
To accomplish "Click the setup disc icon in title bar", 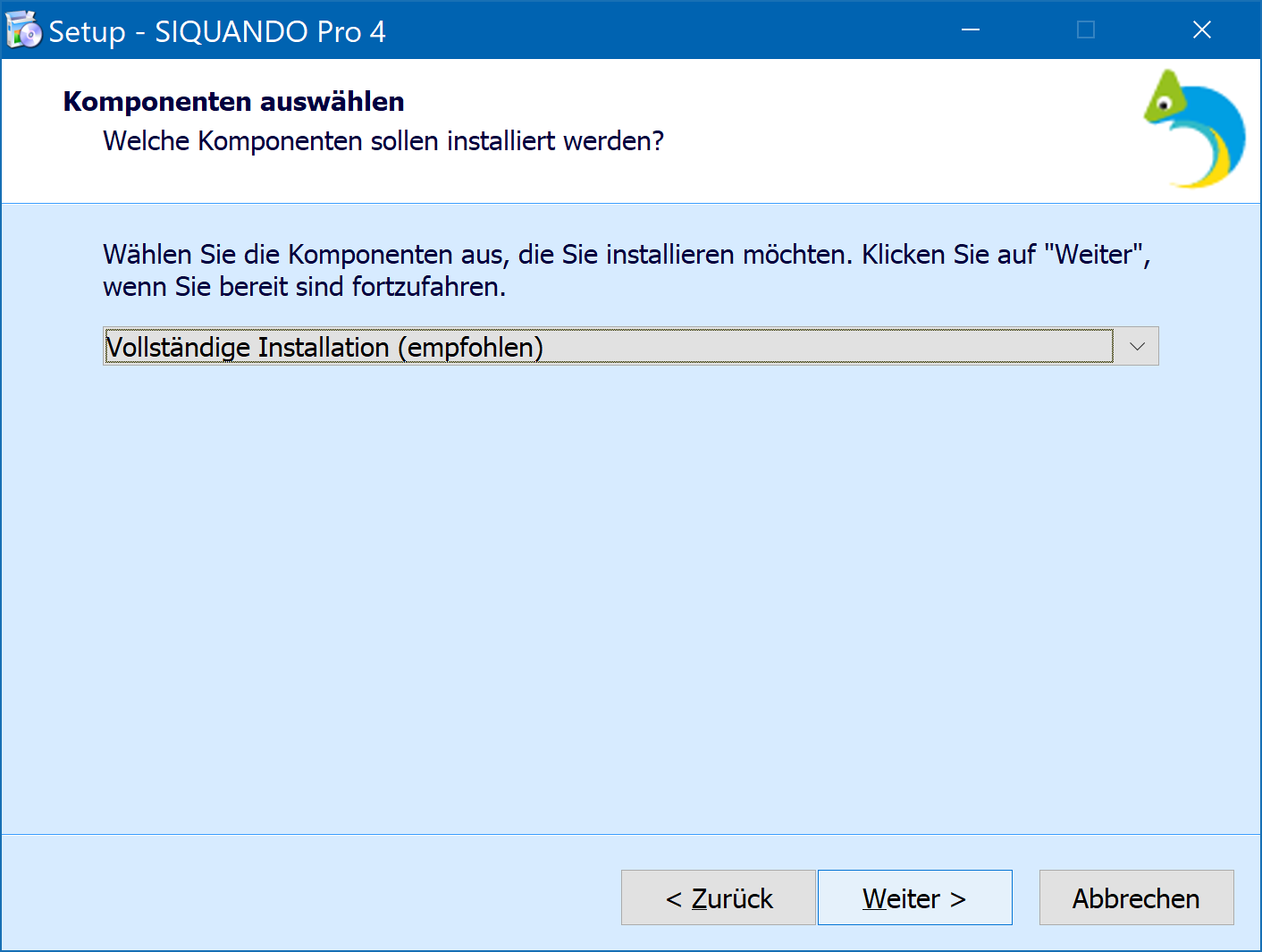I will (23, 30).
